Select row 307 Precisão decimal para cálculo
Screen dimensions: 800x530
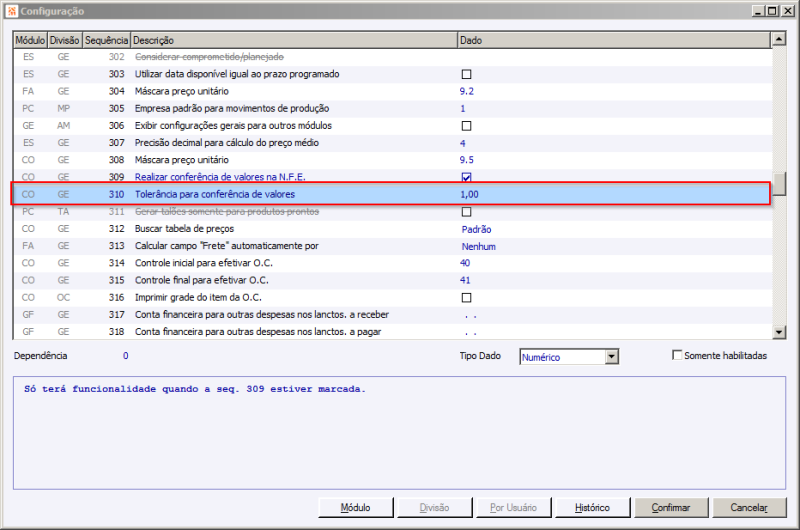point(392,143)
